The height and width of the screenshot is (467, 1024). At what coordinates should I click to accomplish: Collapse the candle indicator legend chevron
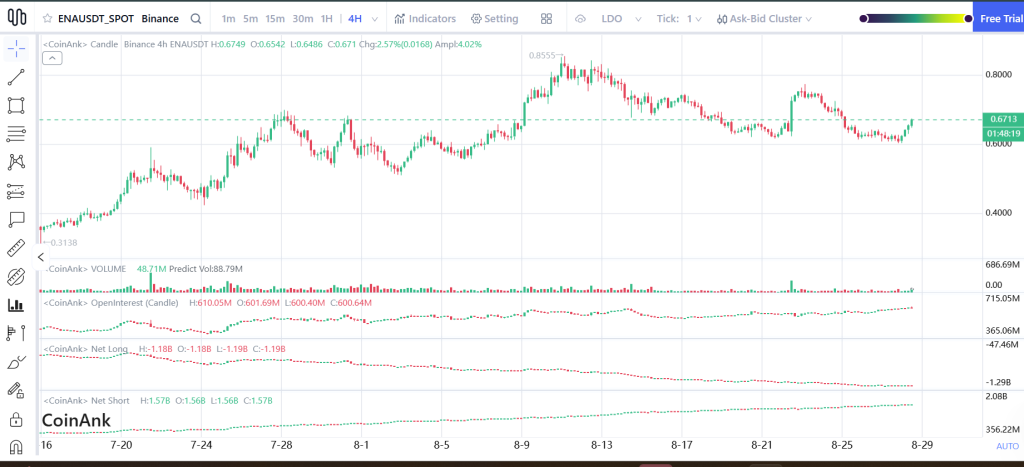(52, 58)
